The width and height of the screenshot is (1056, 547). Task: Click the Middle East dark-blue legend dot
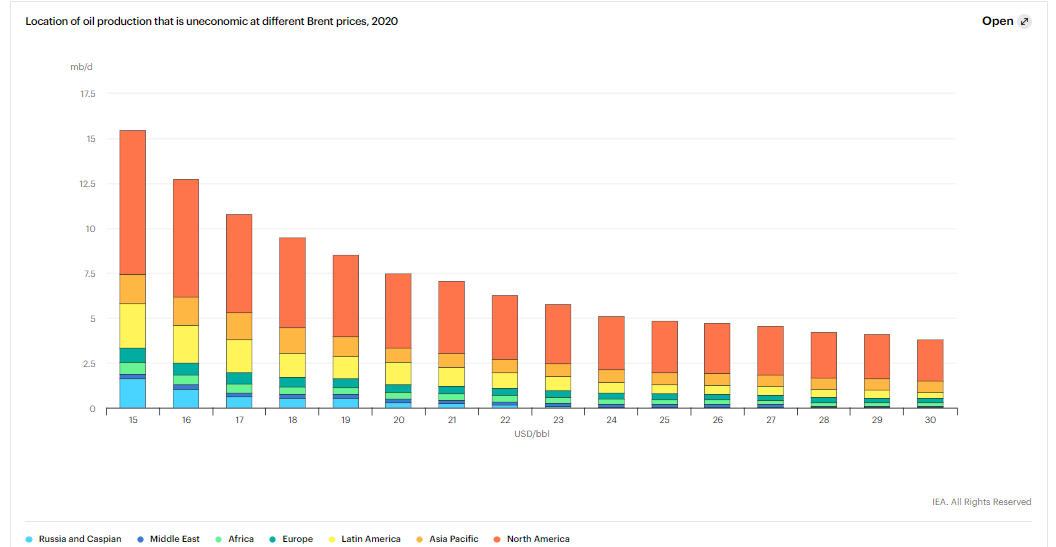click(x=140, y=540)
